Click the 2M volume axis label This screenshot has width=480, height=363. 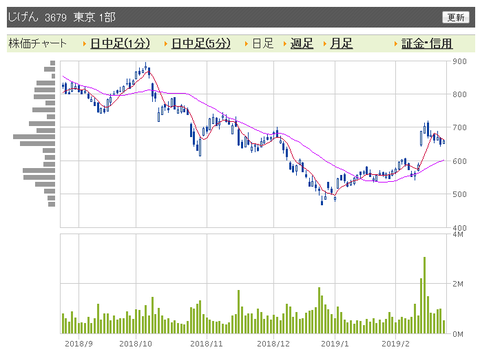[x=458, y=284]
